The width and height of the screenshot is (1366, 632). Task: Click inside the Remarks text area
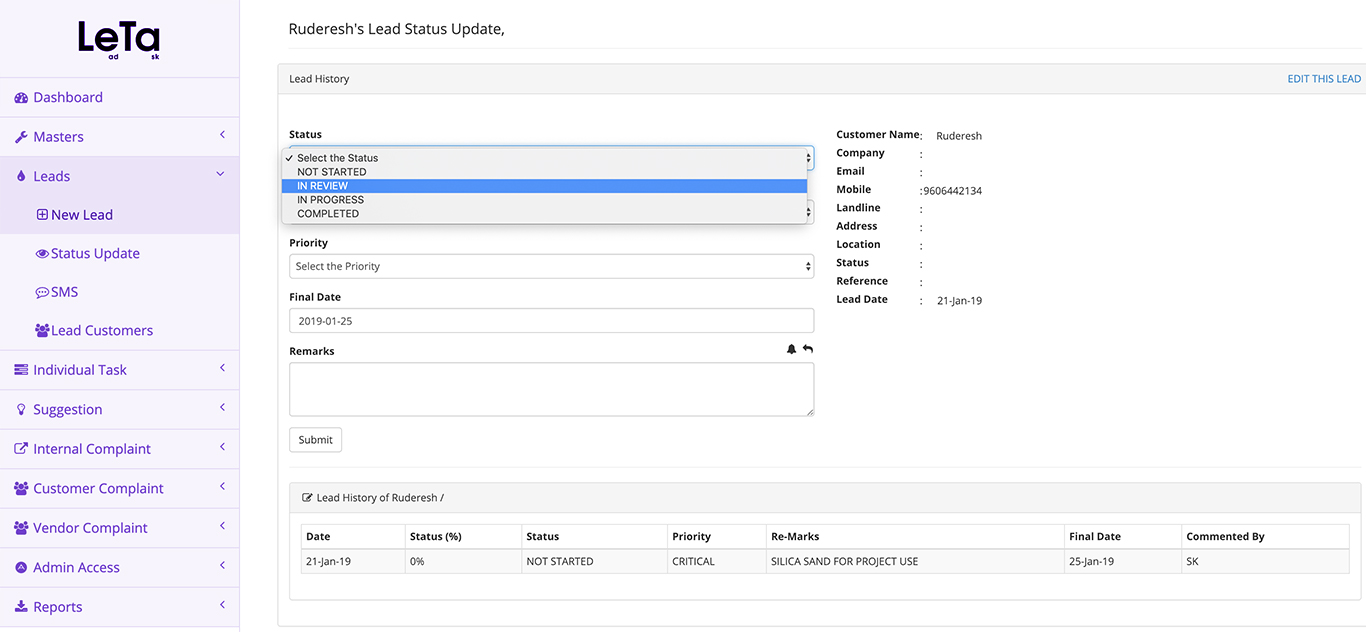pos(551,389)
